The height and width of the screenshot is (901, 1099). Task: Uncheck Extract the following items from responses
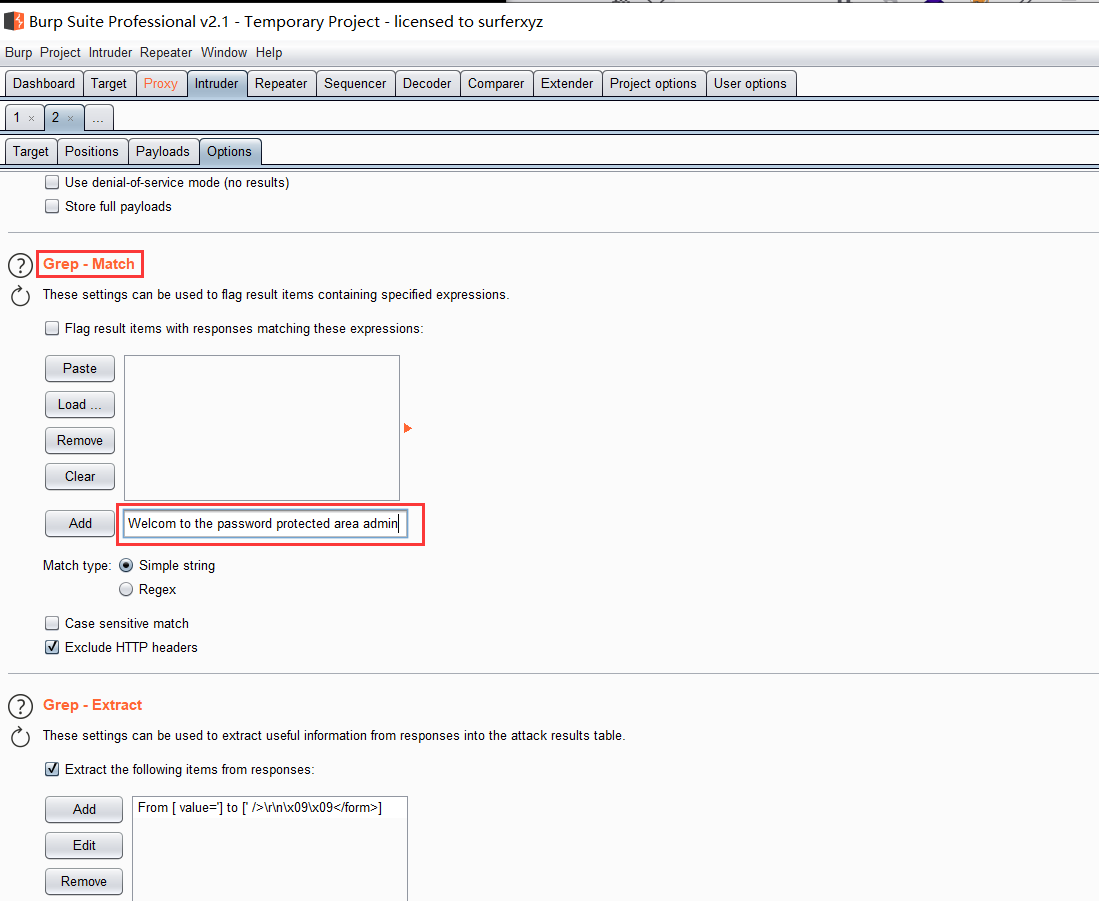pos(52,769)
